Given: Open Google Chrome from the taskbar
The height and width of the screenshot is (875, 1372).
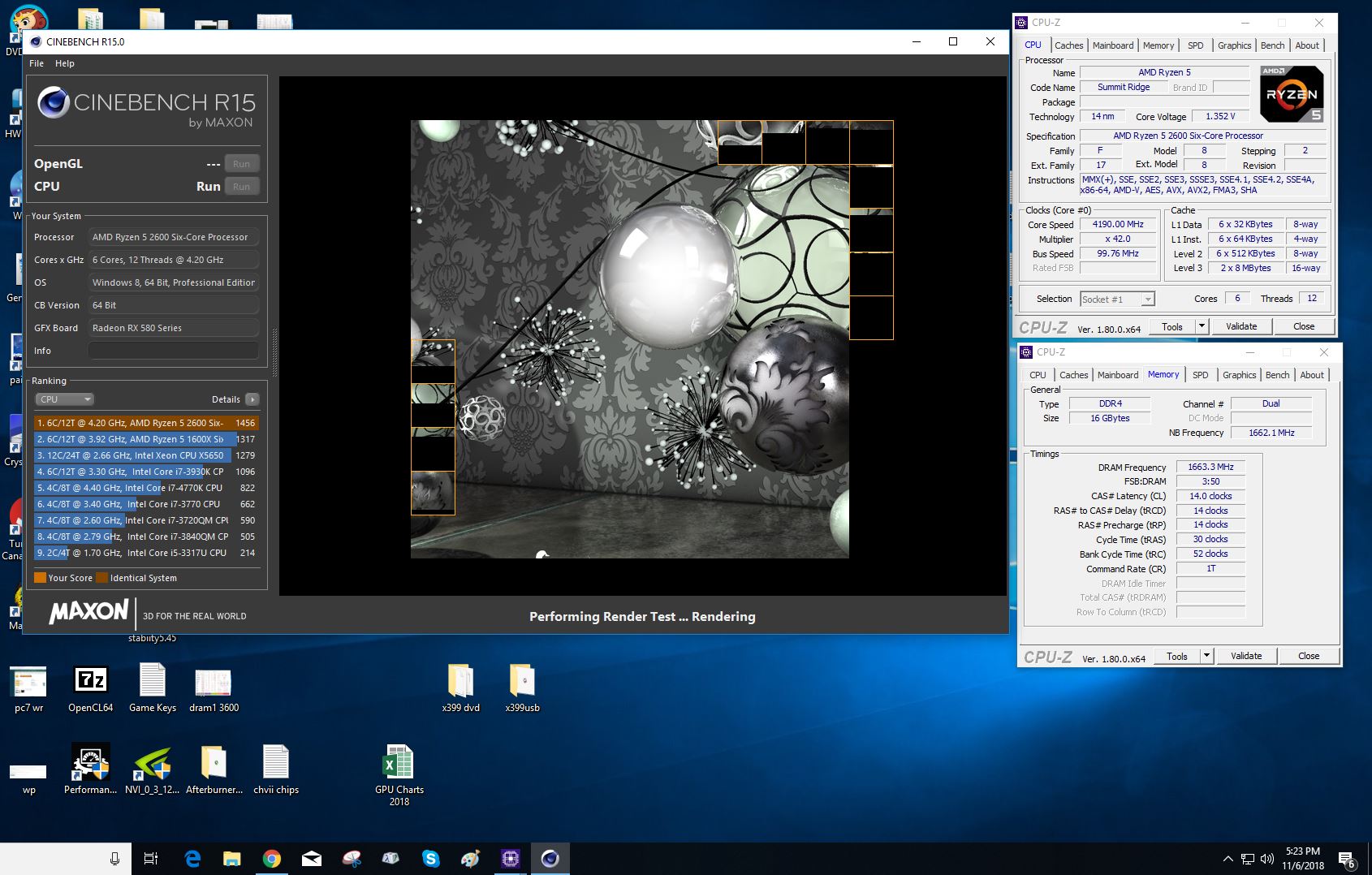Looking at the screenshot, I should [272, 859].
